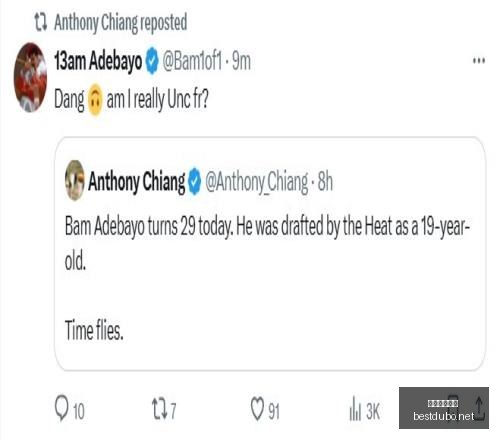Click Anthony Chiang's blue verified badge
The width and height of the screenshot is (500, 440).
tap(195, 181)
